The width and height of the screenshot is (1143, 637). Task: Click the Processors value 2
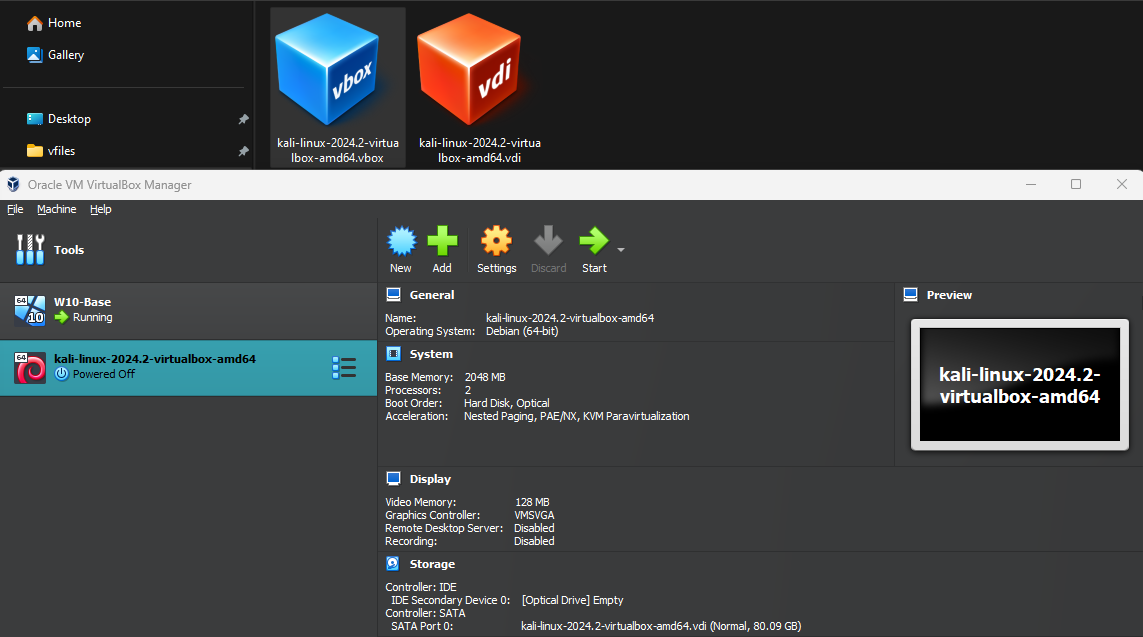[468, 390]
